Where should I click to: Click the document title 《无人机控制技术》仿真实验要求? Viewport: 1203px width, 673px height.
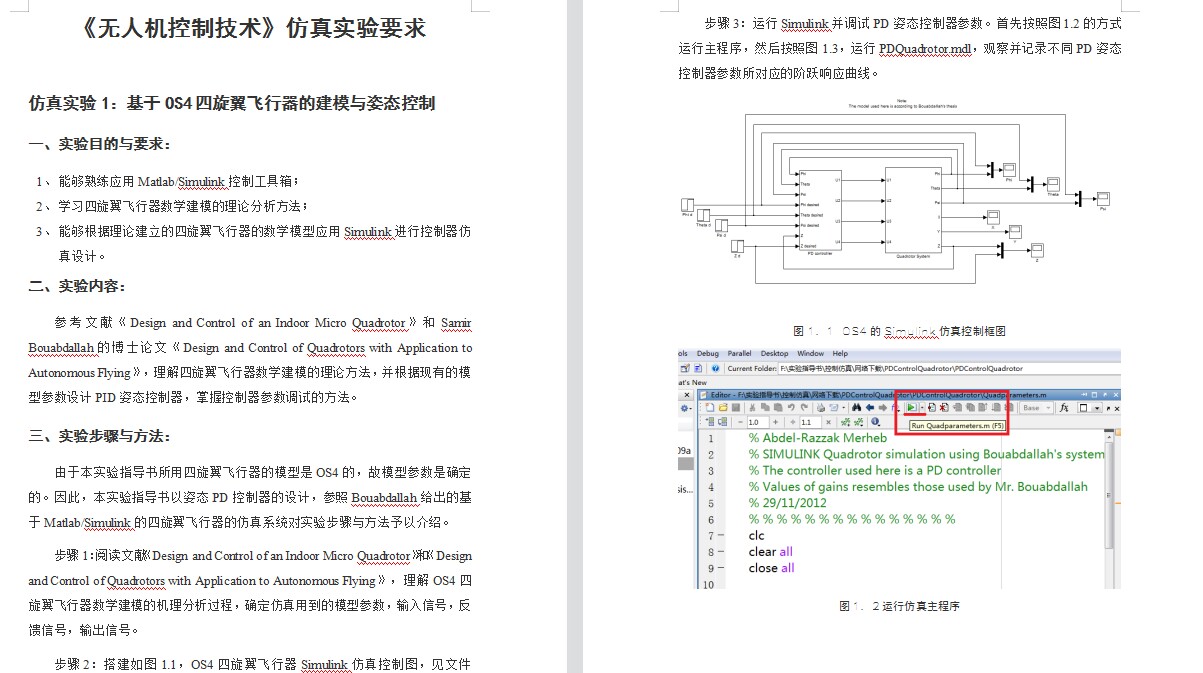tap(251, 27)
